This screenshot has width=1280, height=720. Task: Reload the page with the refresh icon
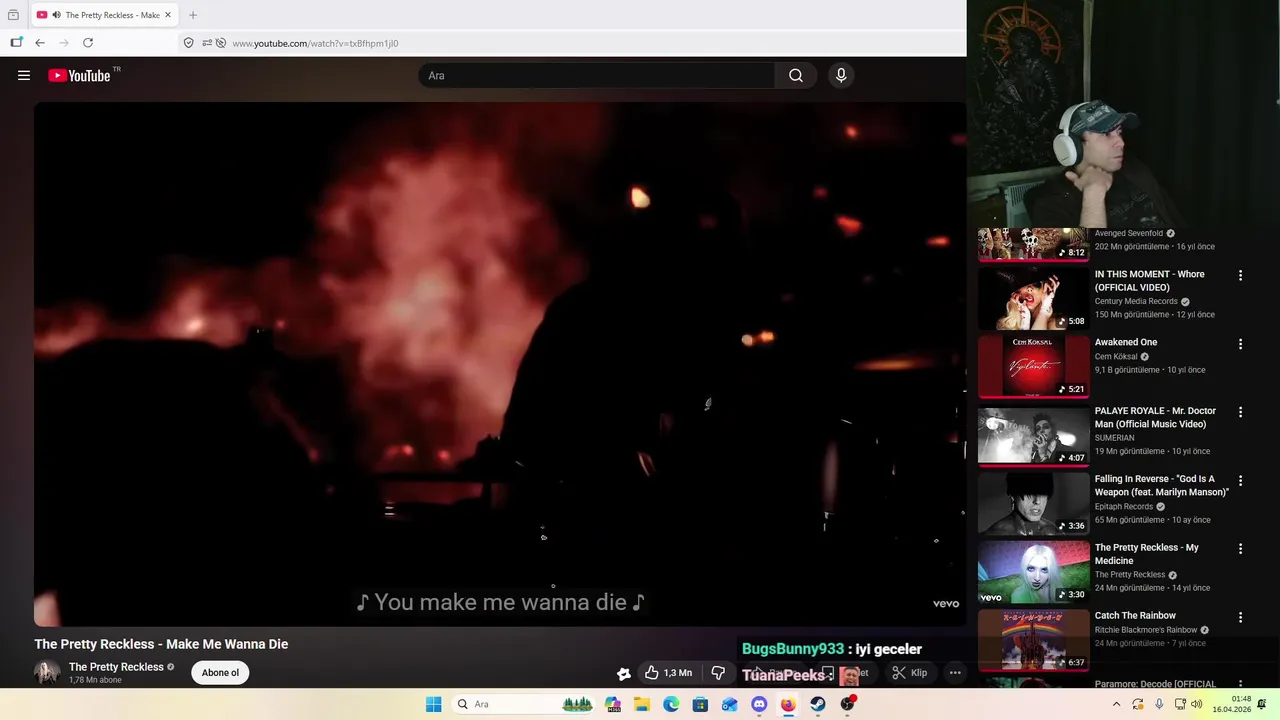88,43
